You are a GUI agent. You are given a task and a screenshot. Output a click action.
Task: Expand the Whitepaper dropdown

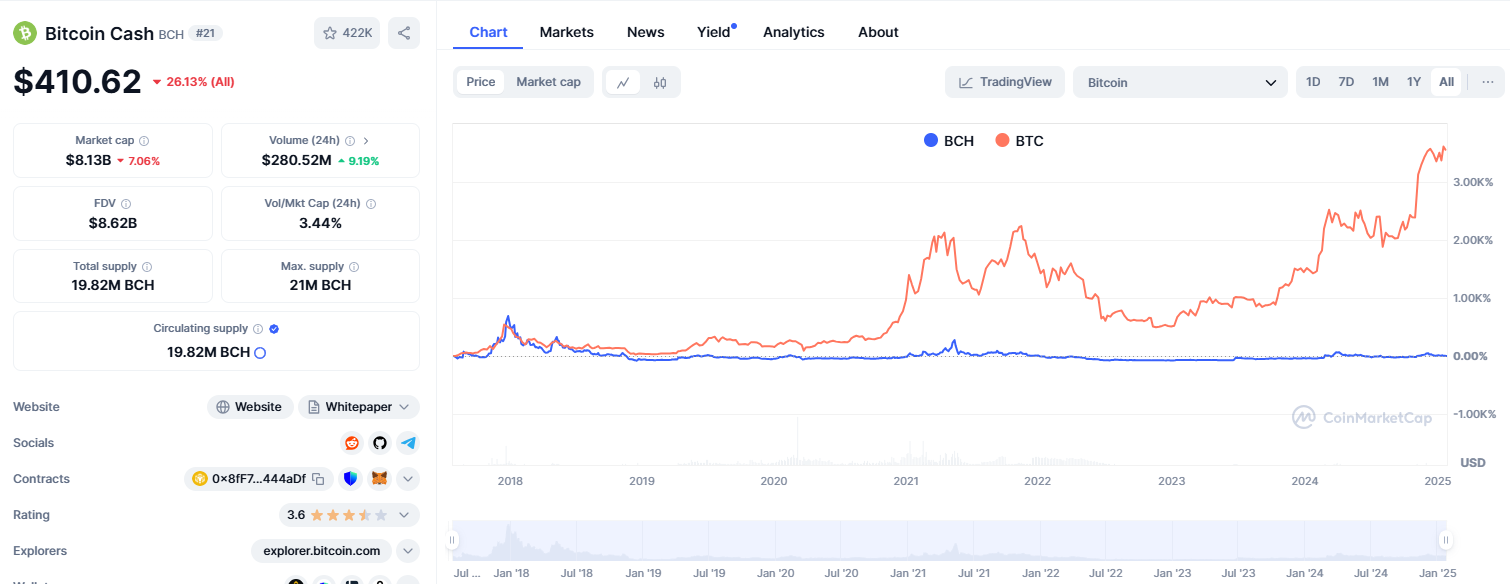tap(358, 407)
